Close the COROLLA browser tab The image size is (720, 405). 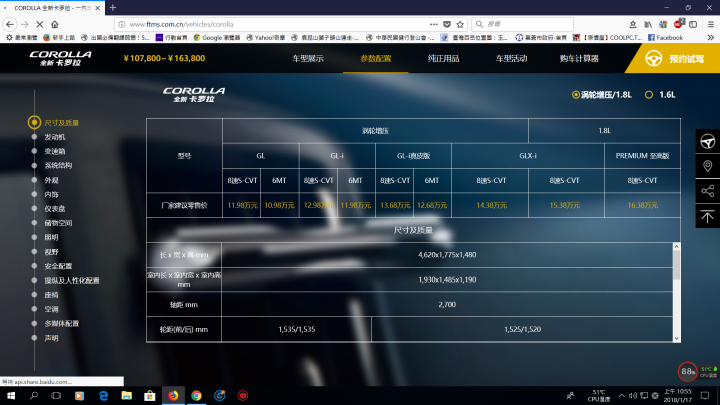click(97, 8)
